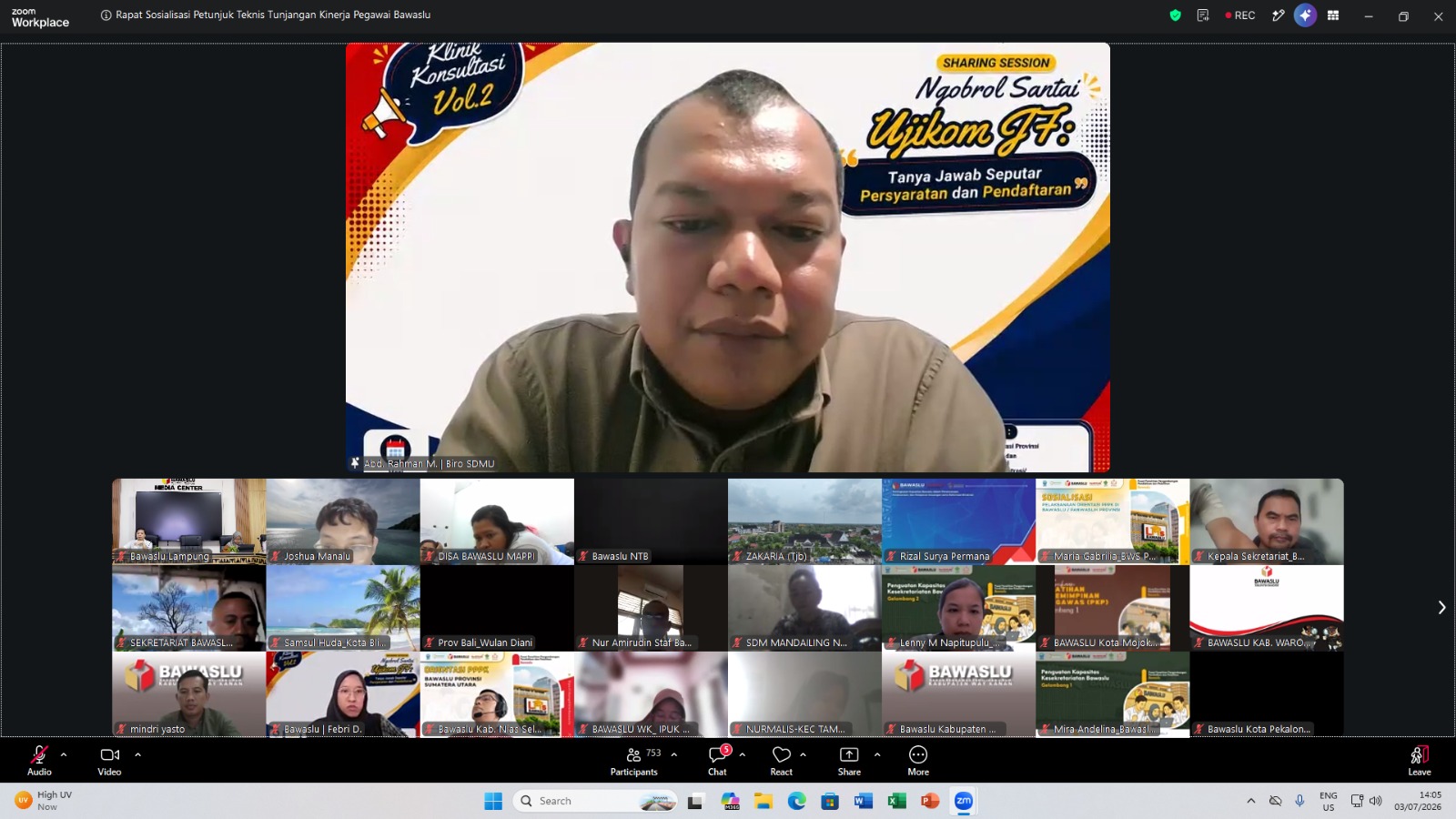Click the Share screen button
The height and width of the screenshot is (819, 1456).
pyautogui.click(x=849, y=761)
